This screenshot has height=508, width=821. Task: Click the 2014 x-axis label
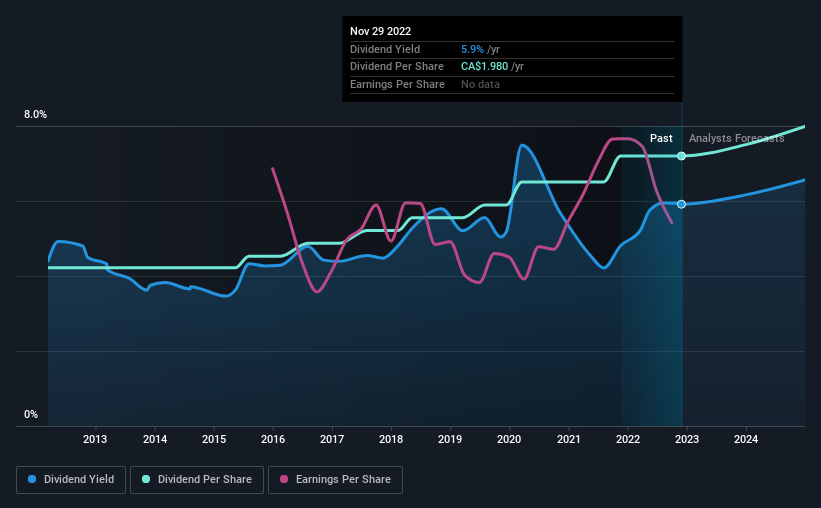click(155, 439)
